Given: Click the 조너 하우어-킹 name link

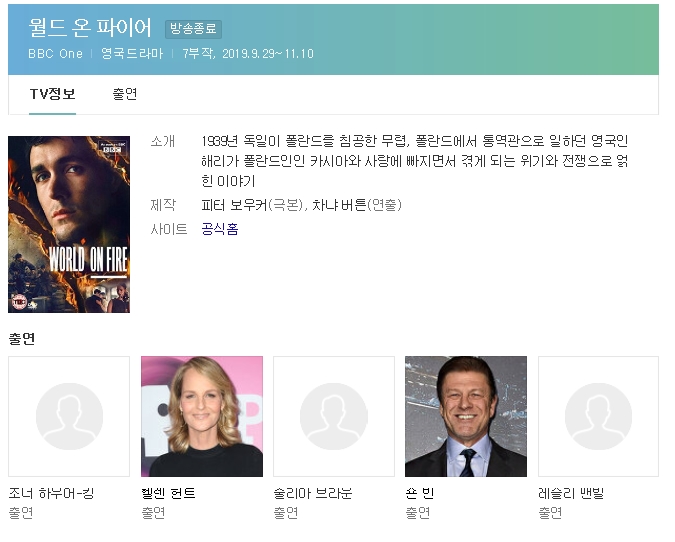Looking at the screenshot, I should point(53,493).
